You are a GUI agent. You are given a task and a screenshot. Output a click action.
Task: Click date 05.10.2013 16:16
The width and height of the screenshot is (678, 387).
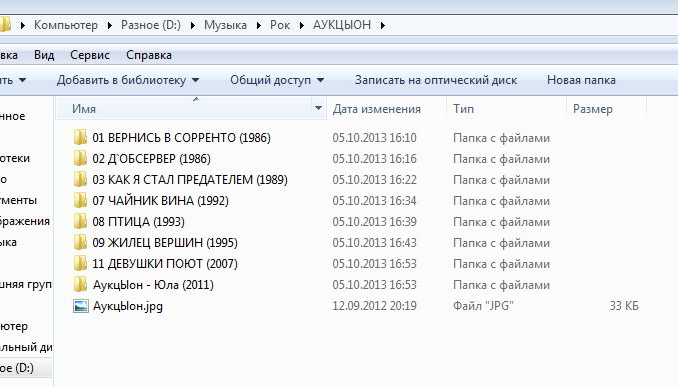pyautogui.click(x=374, y=159)
